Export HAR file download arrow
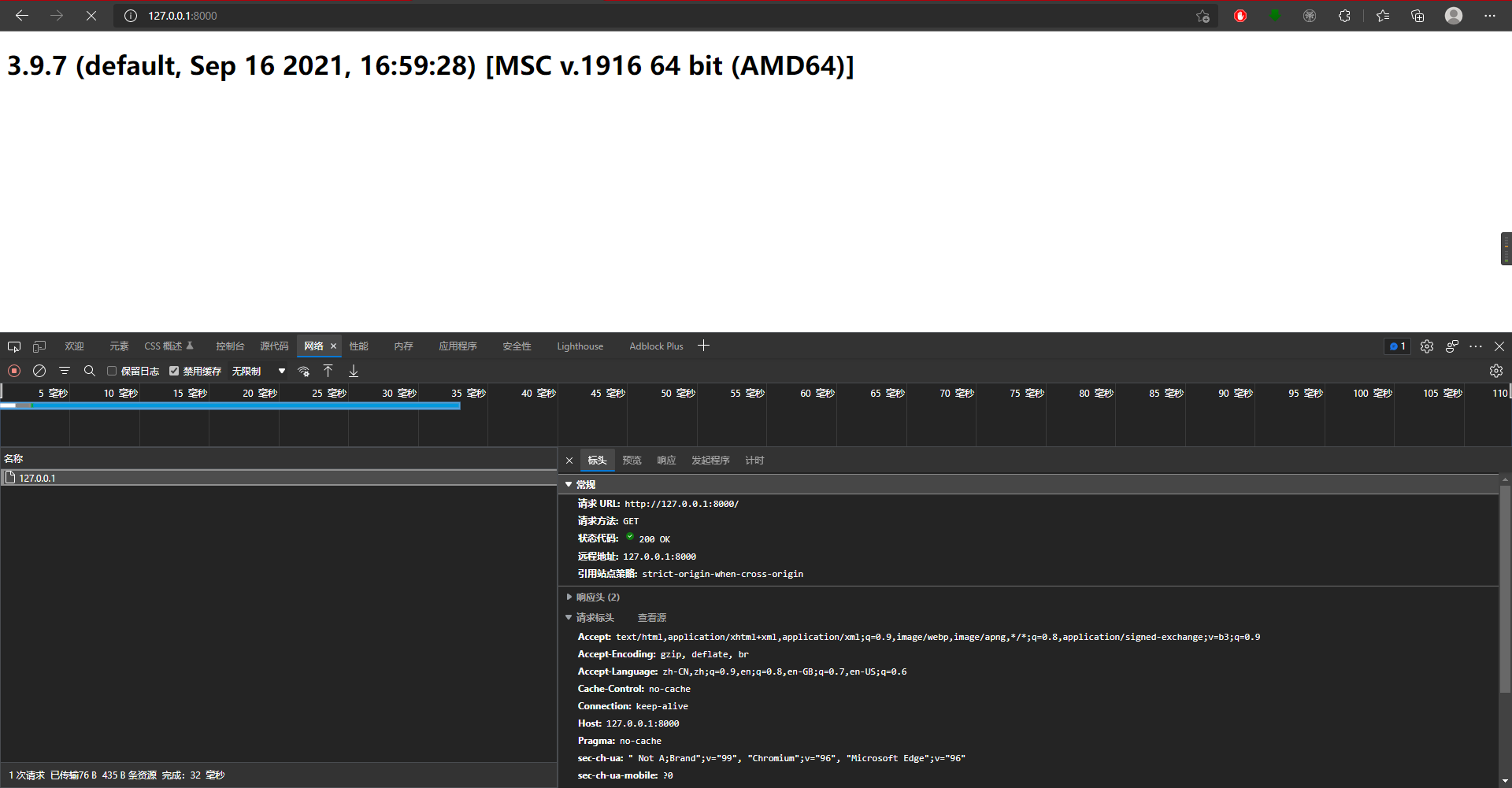The width and height of the screenshot is (1512, 788). coord(354,371)
